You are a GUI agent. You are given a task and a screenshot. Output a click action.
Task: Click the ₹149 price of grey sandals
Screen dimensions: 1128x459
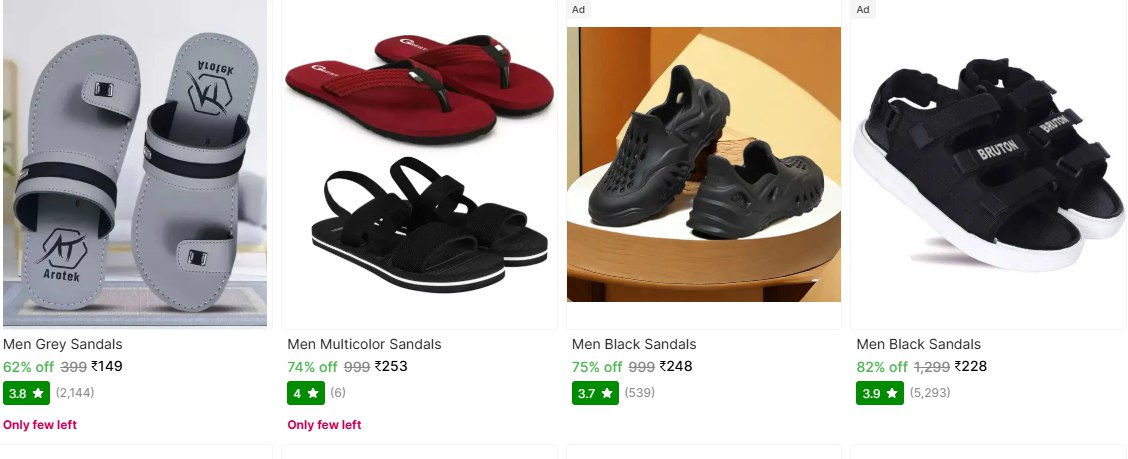[106, 366]
